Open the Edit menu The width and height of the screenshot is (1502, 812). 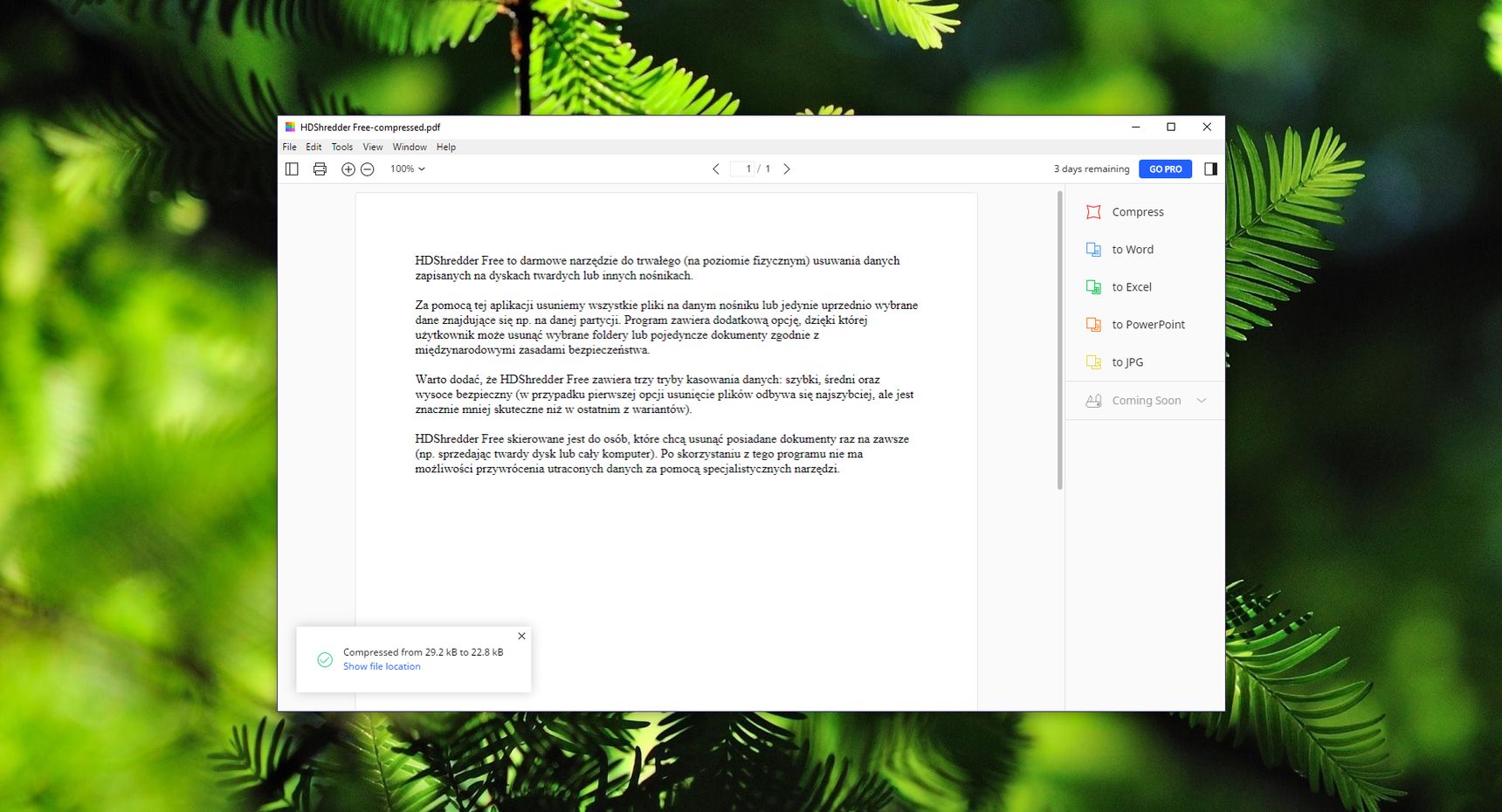313,147
